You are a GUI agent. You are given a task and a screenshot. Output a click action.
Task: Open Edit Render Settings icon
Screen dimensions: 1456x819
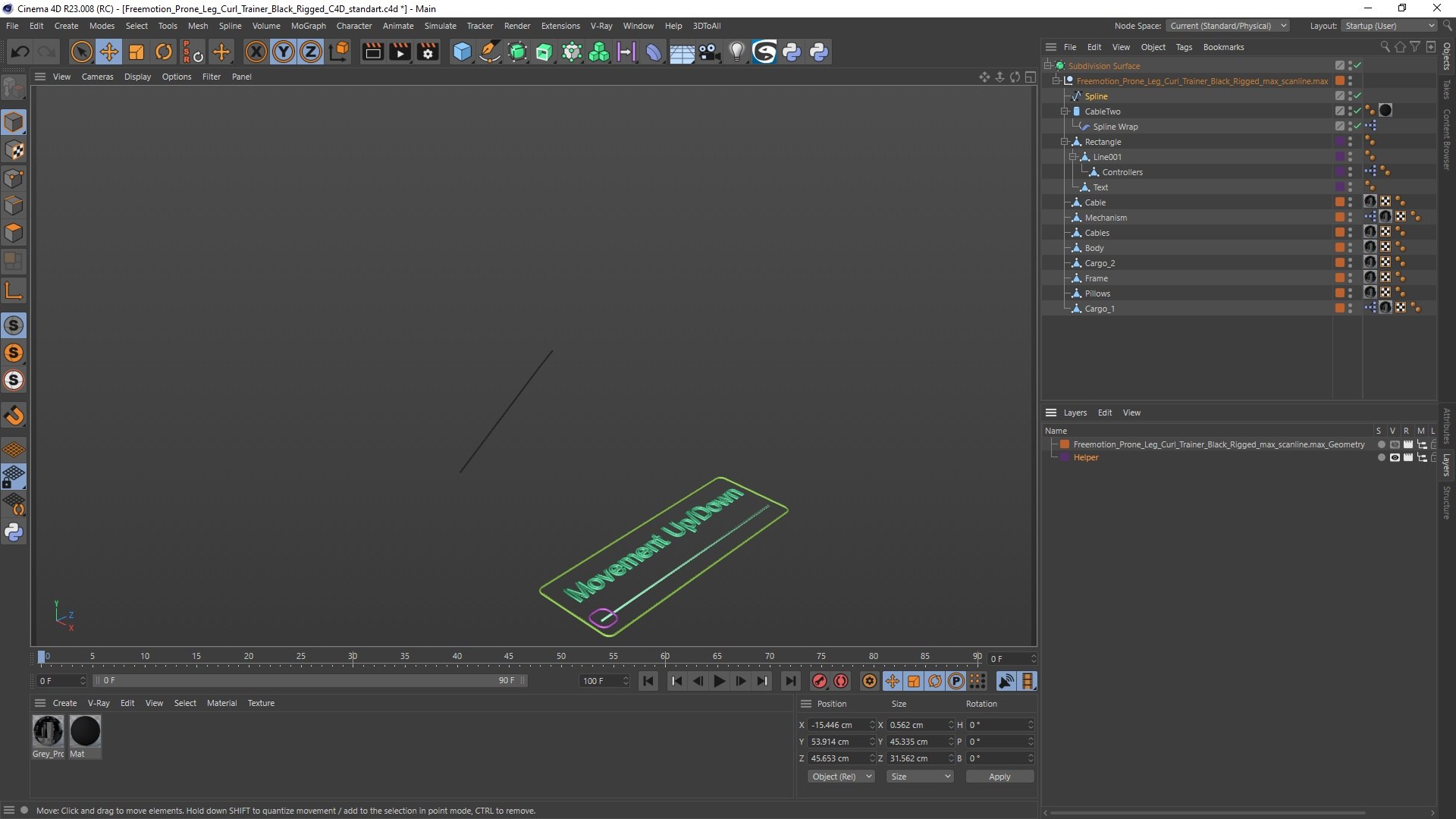[428, 52]
